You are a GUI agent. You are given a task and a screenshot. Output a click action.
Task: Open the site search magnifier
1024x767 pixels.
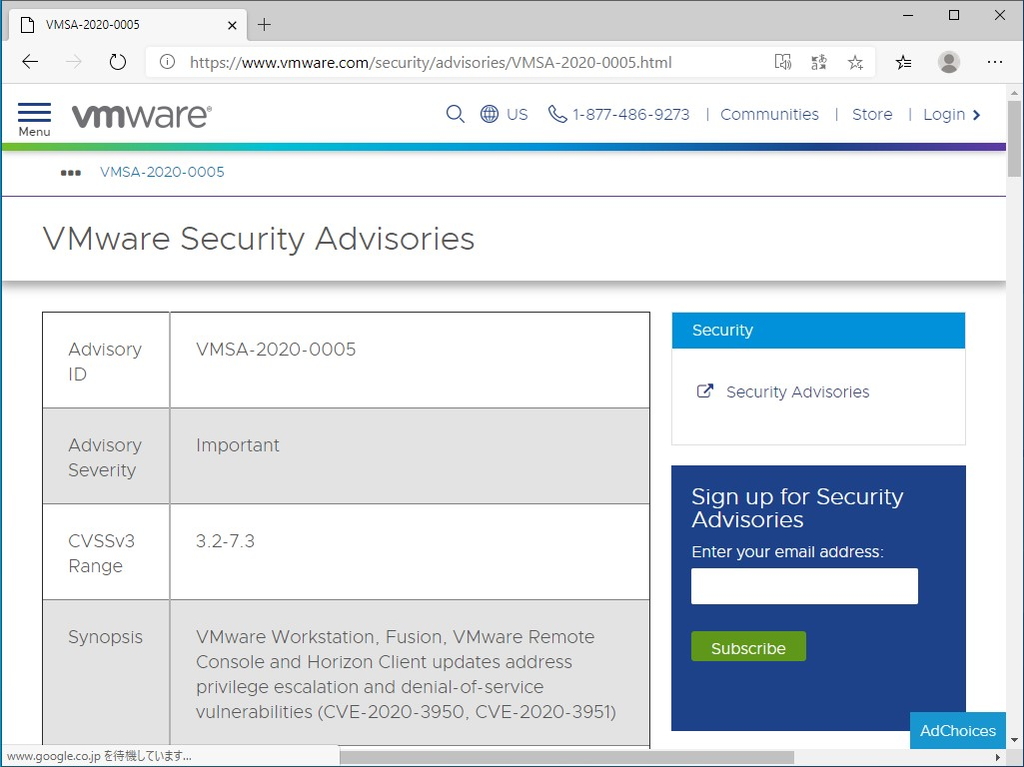455,114
